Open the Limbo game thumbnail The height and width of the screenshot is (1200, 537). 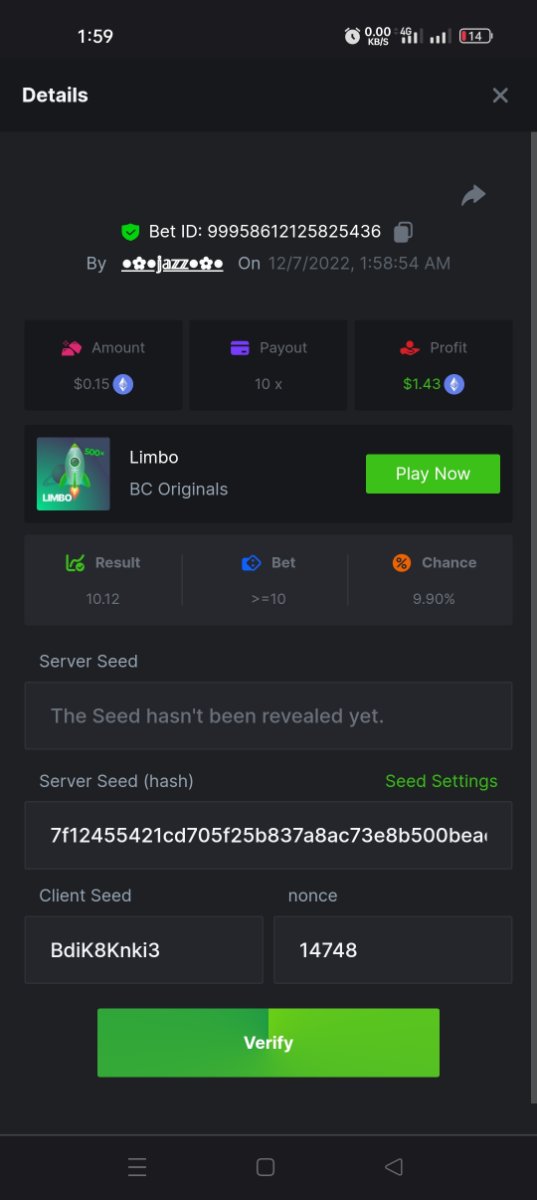point(74,474)
